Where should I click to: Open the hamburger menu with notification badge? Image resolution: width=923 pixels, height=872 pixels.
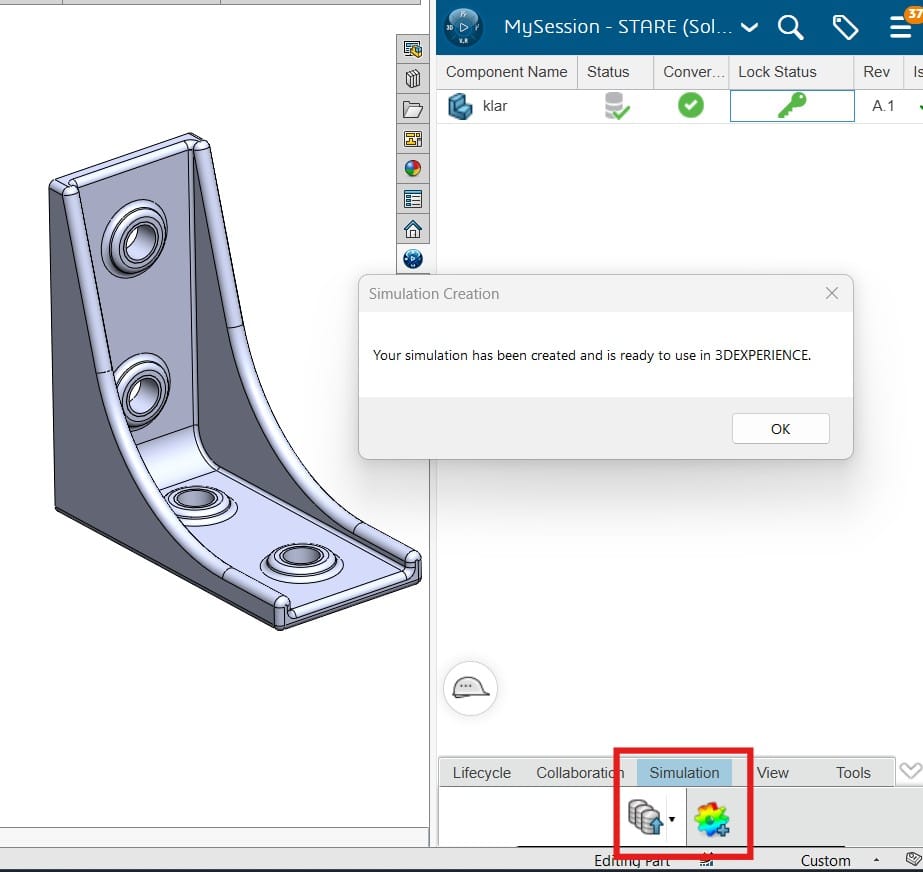901,27
